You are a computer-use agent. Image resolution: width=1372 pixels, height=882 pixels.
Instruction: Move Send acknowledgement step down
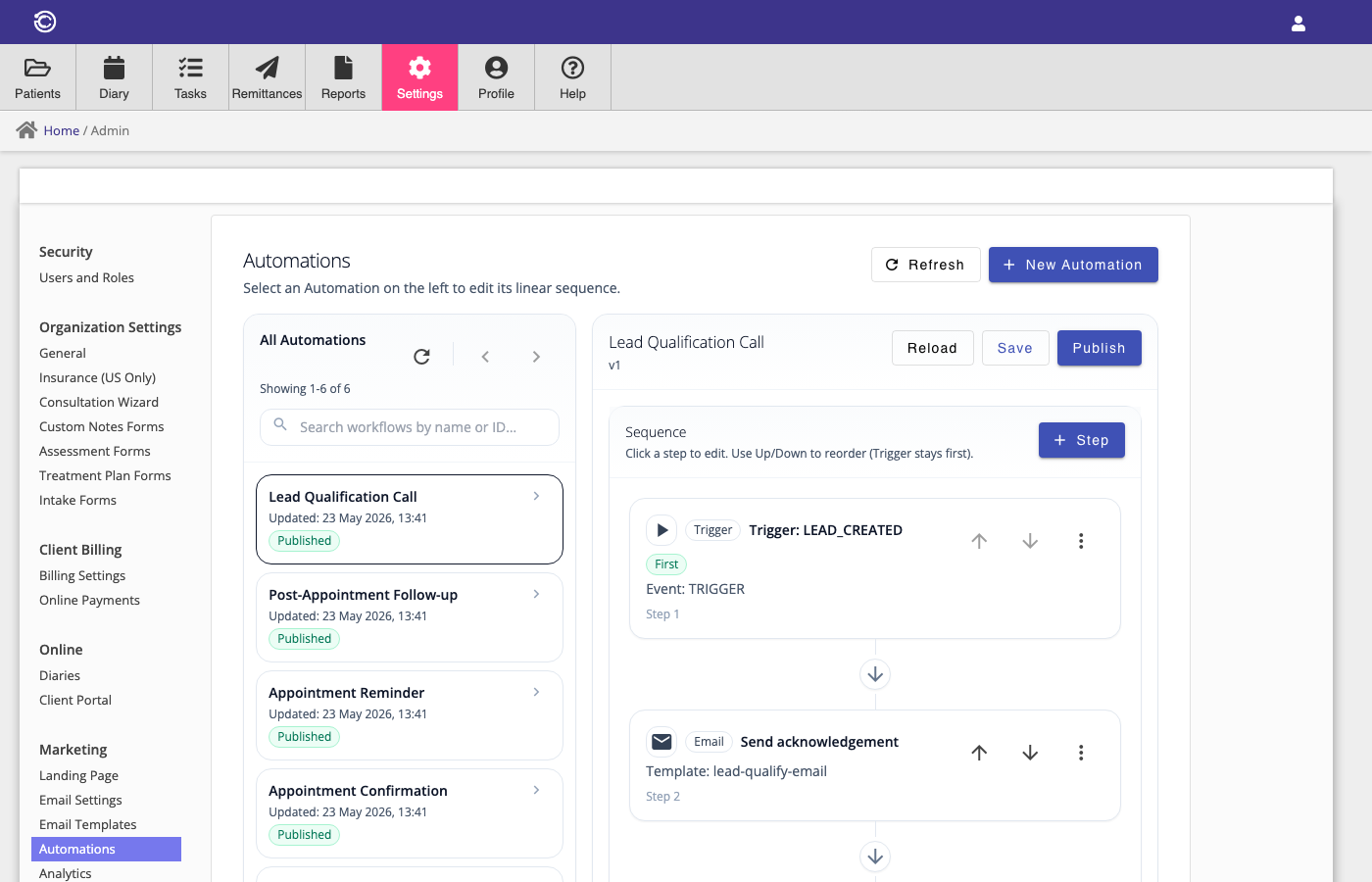point(1030,753)
